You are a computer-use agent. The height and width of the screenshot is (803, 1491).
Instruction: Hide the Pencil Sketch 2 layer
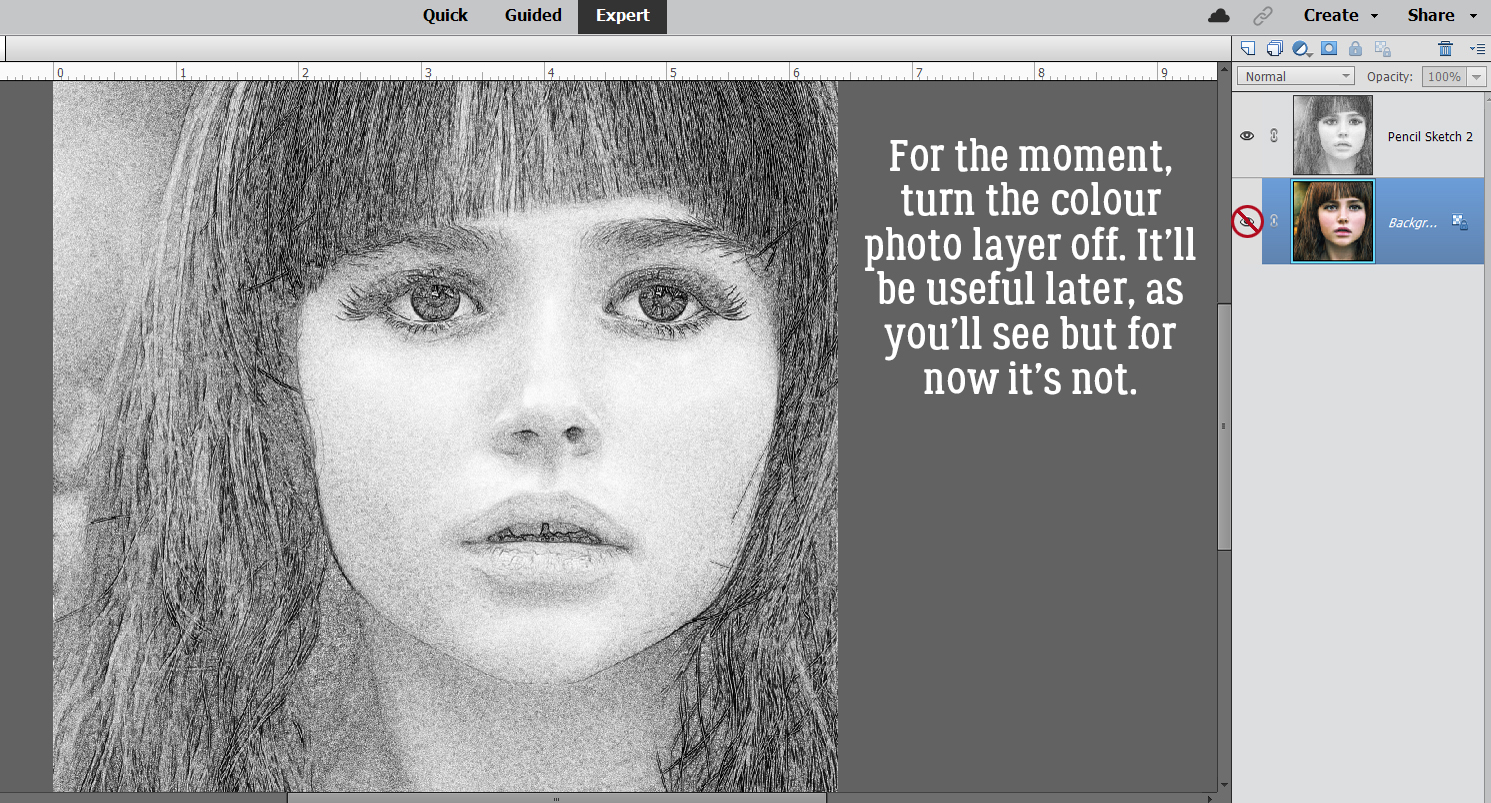pos(1247,136)
